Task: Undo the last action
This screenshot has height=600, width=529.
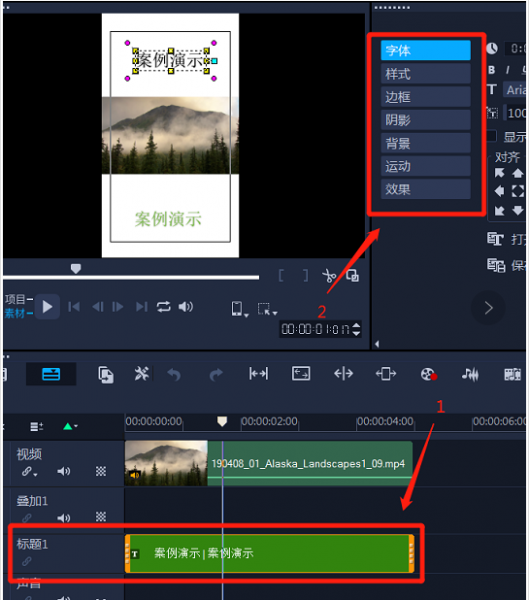Action: (x=174, y=374)
